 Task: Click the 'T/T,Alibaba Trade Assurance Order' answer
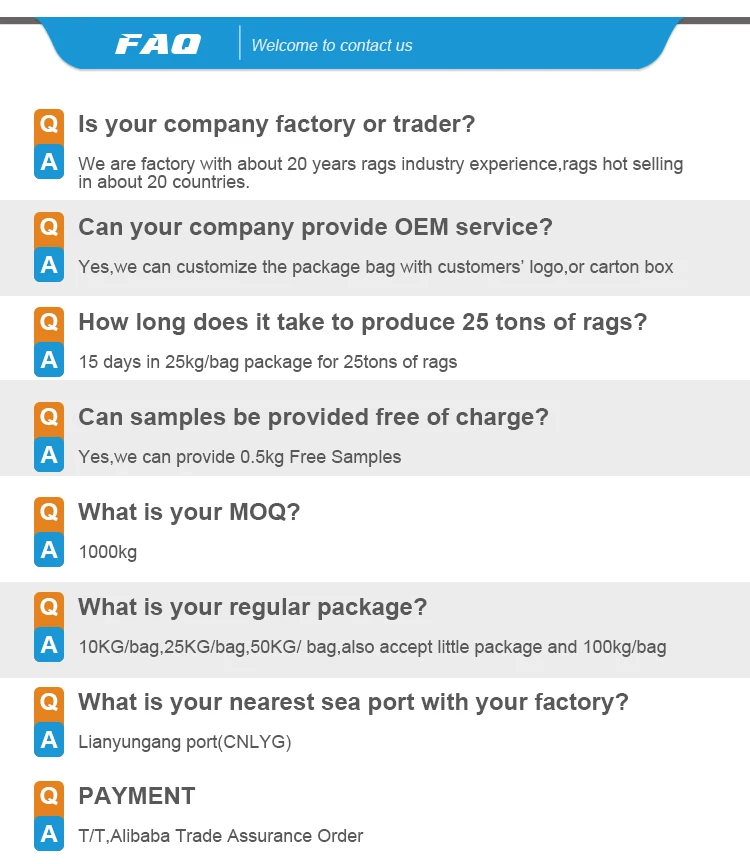click(x=221, y=836)
